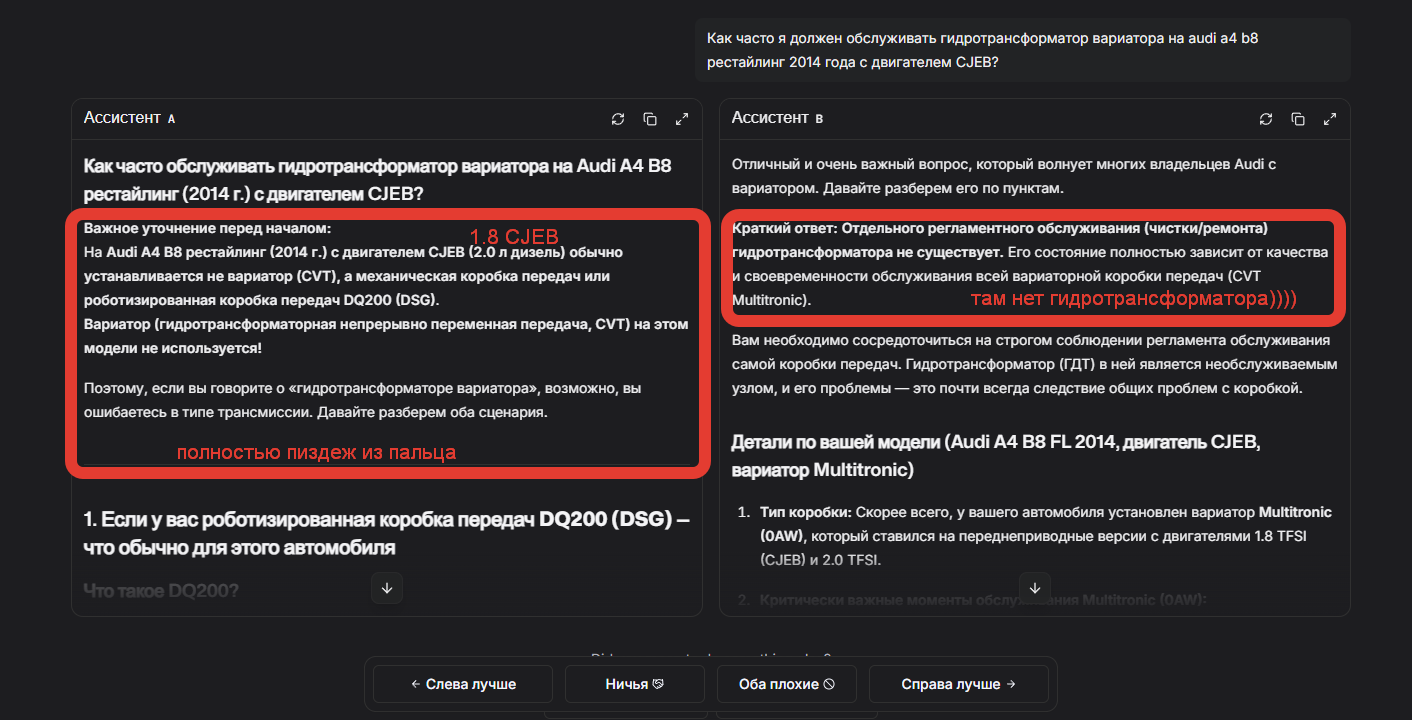
Task: Click the "Ассистент B" panel title
Action: (x=777, y=118)
